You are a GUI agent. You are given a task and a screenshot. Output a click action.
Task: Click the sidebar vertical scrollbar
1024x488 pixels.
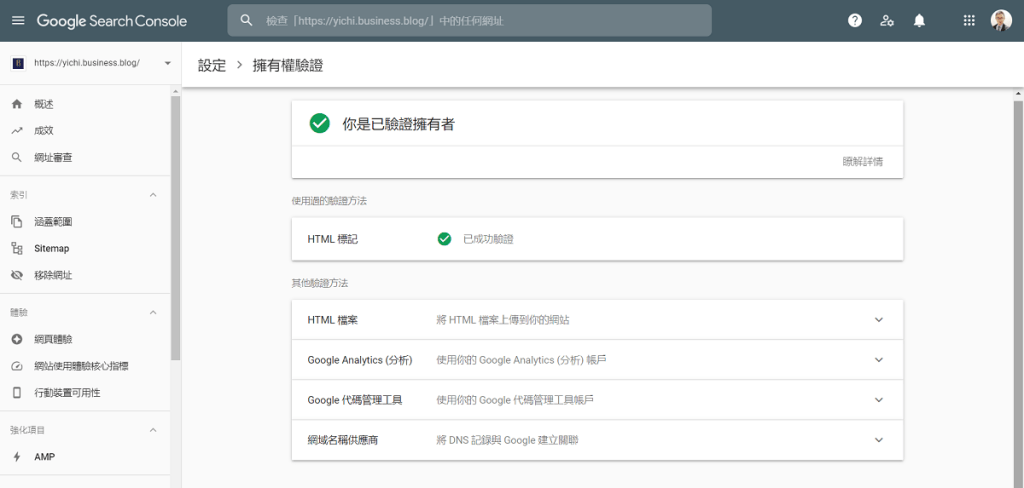[175, 227]
